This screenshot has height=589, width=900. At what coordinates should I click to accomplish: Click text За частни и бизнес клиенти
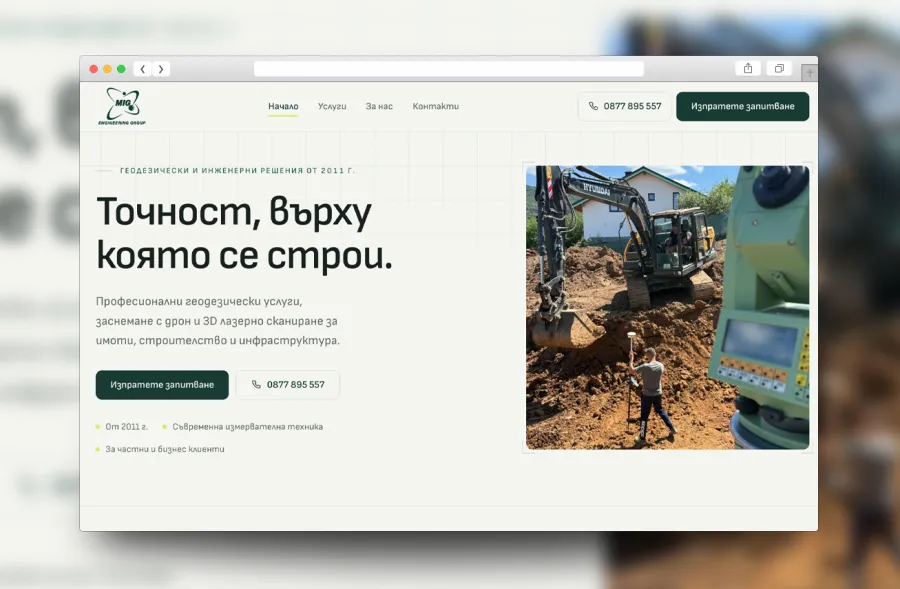point(165,449)
